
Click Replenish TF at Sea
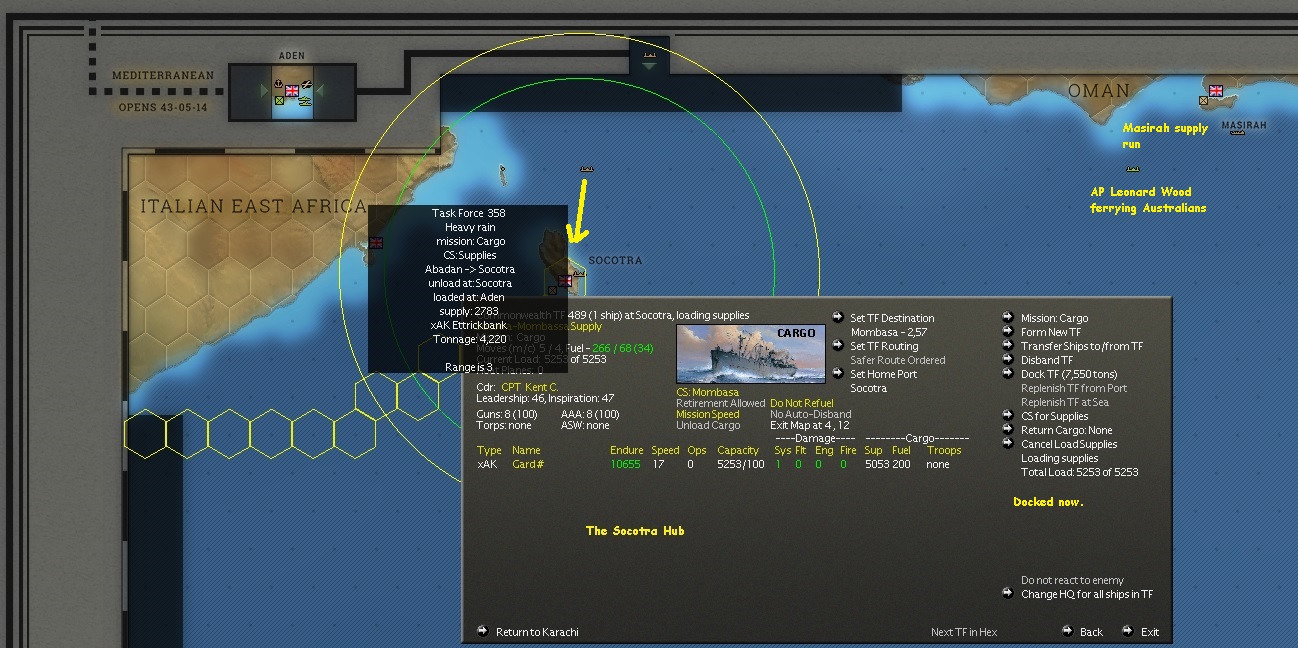click(x=1064, y=402)
